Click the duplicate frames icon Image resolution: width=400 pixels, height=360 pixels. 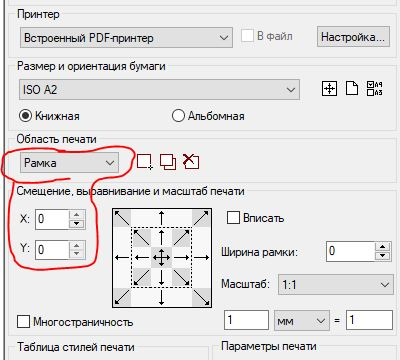point(168,162)
